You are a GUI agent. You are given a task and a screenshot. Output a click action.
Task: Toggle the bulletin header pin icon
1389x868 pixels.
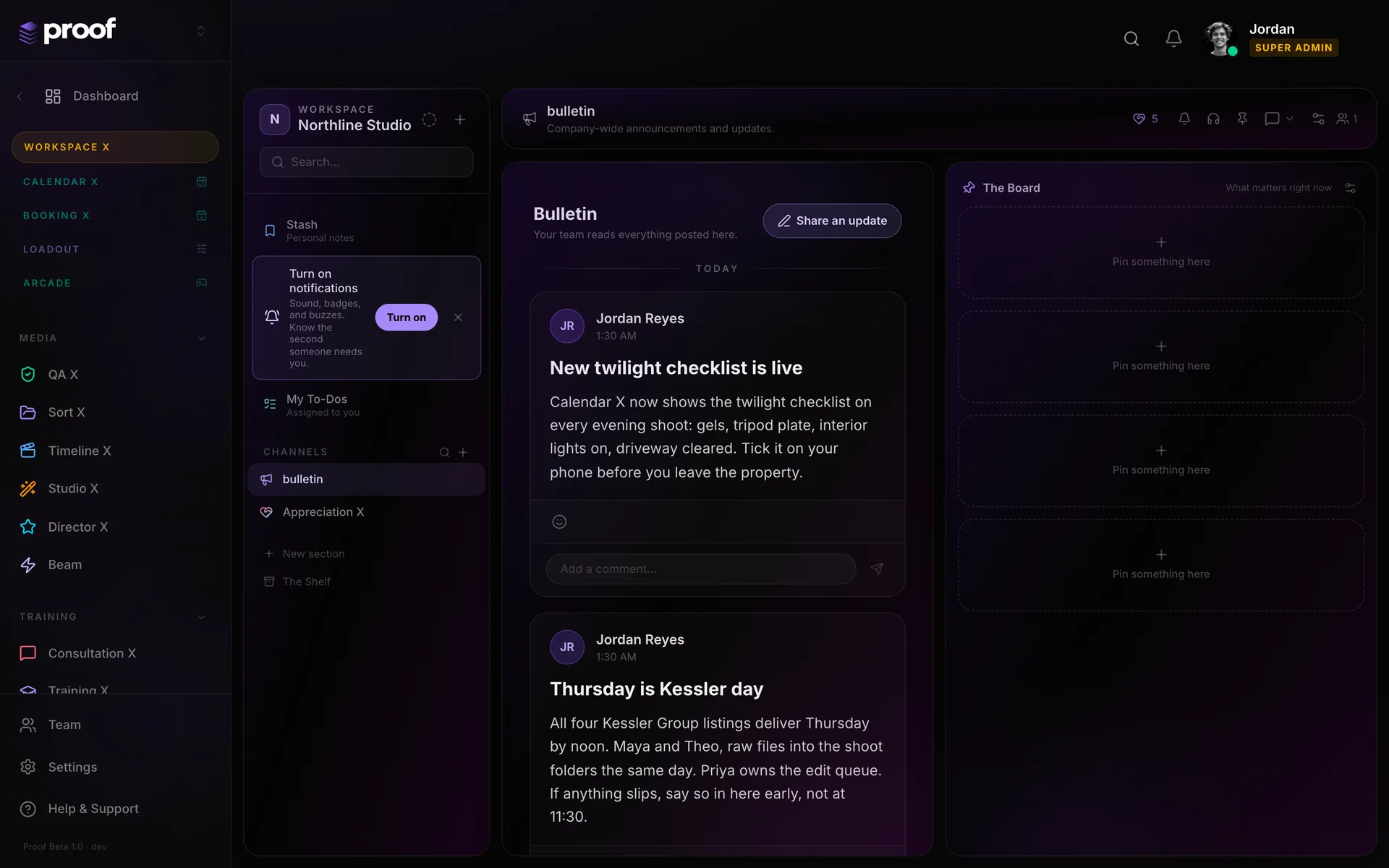pos(1242,119)
